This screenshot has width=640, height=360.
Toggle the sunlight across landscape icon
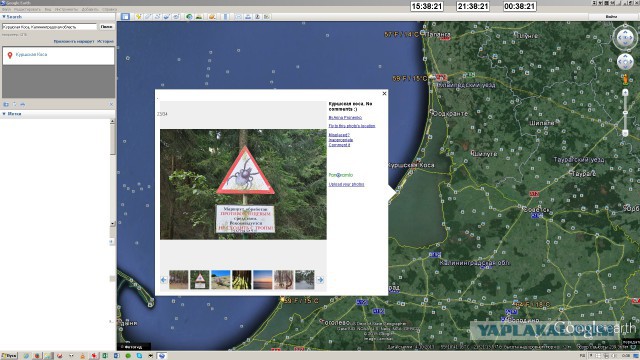click(199, 17)
